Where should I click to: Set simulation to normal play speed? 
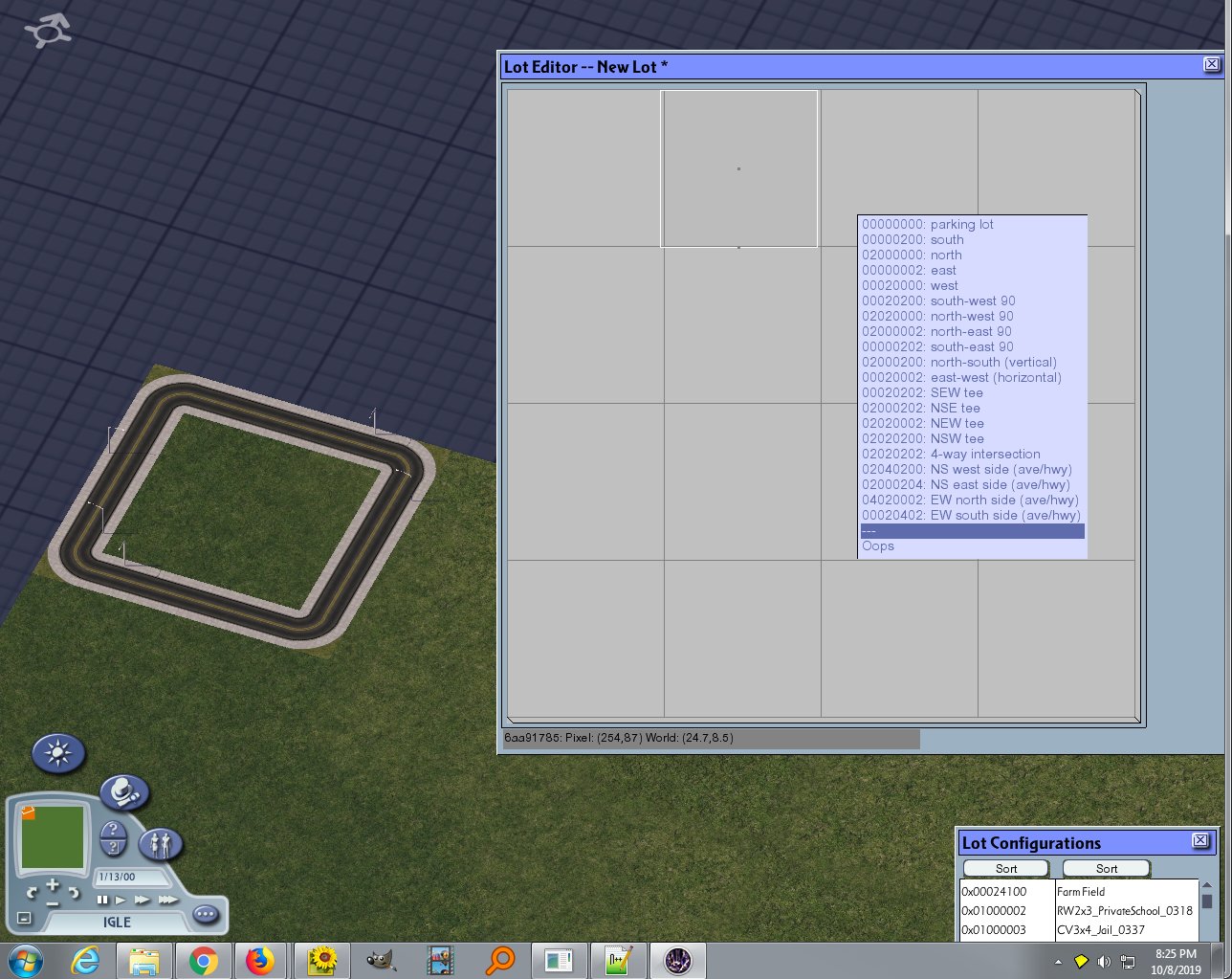click(121, 900)
